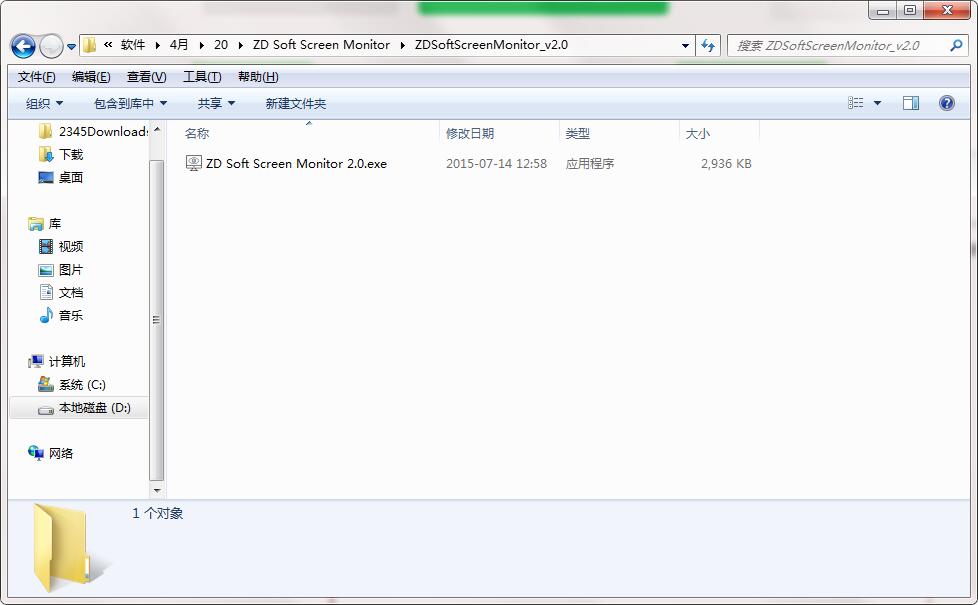This screenshot has width=978, height=605.
Task: Expand arrow after 软件 breadcrumb
Action: 157,46
